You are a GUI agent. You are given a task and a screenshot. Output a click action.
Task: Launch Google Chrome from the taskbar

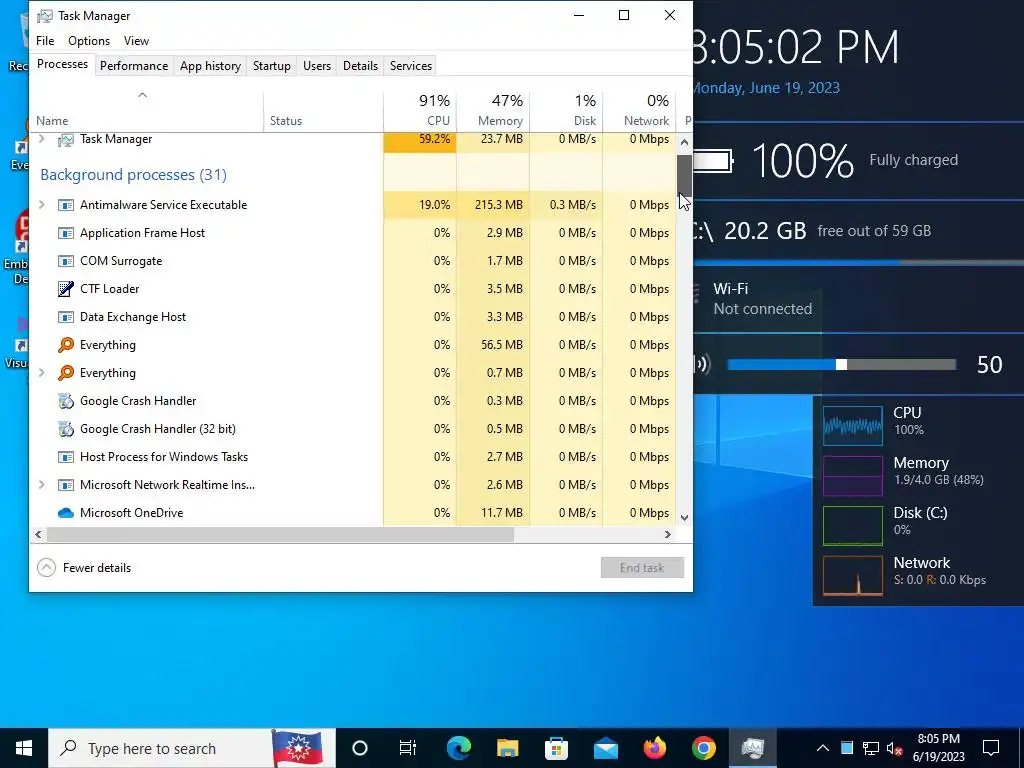[x=703, y=748]
